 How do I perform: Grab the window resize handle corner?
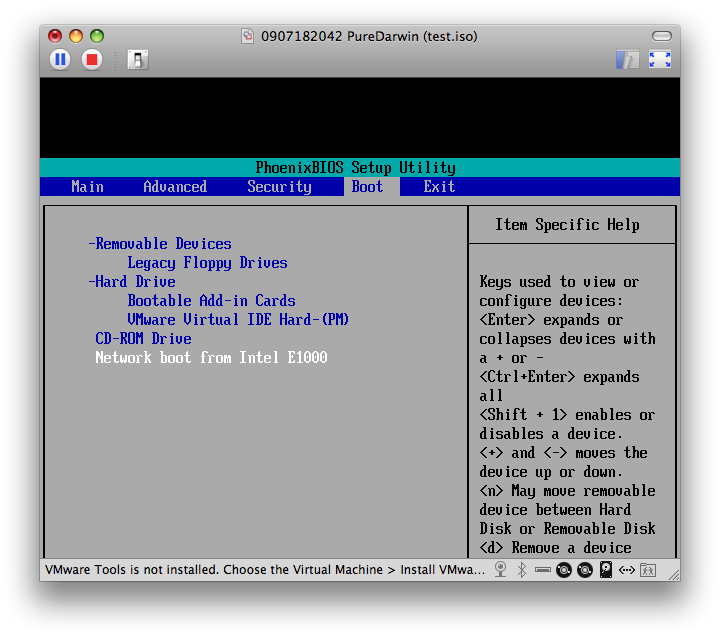(674, 574)
